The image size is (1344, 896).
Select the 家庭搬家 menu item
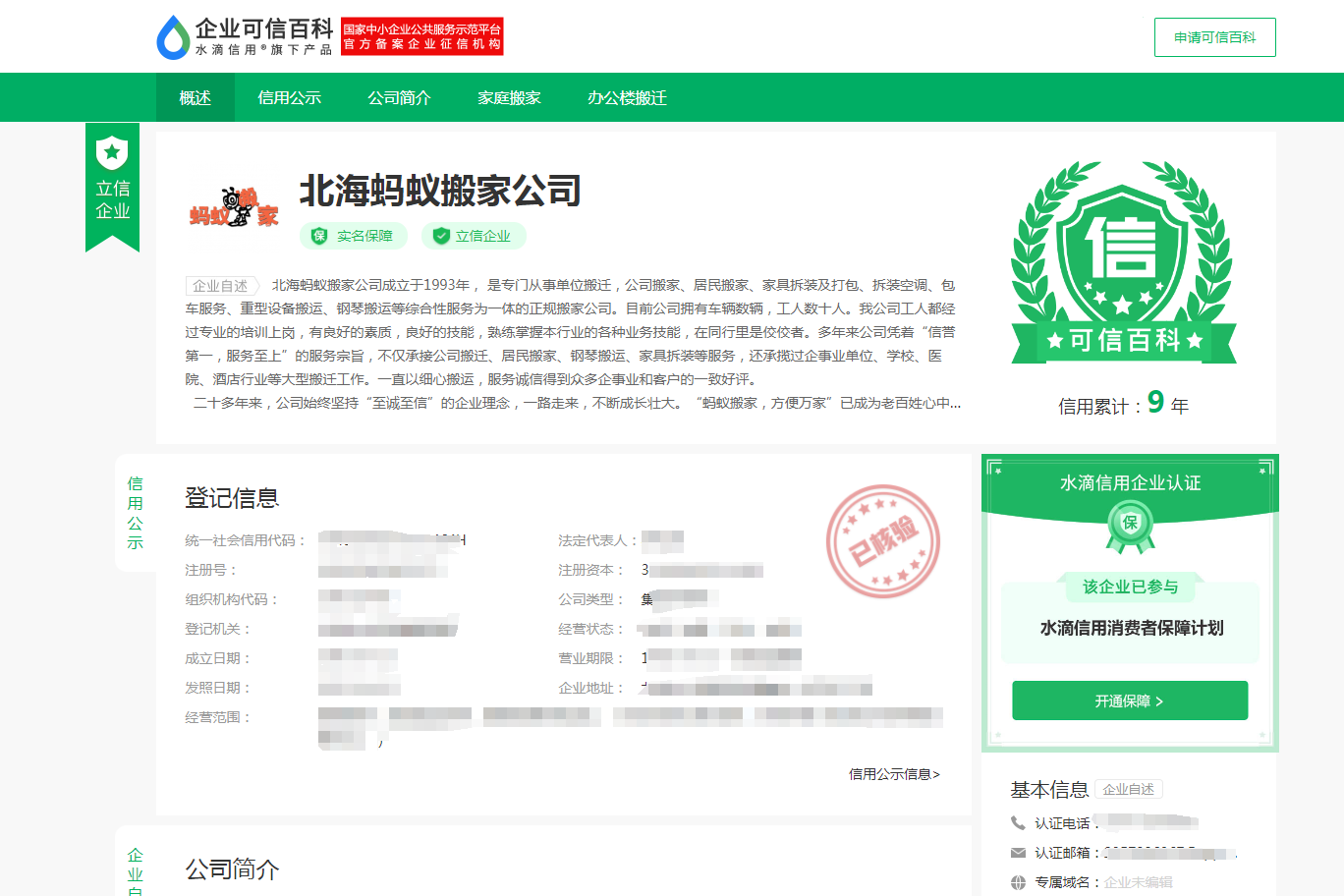(508, 97)
